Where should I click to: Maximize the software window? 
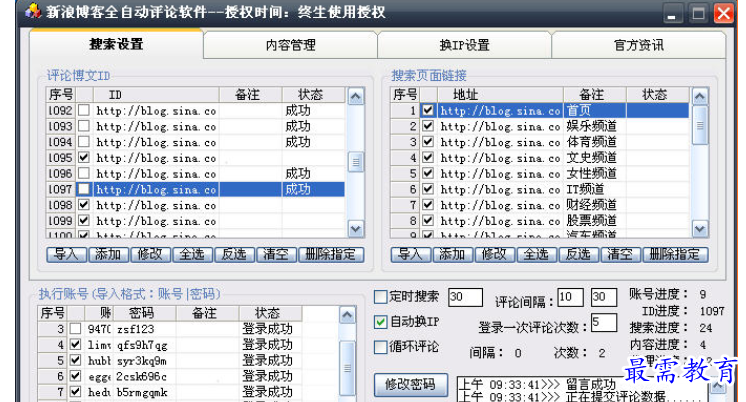(698, 13)
